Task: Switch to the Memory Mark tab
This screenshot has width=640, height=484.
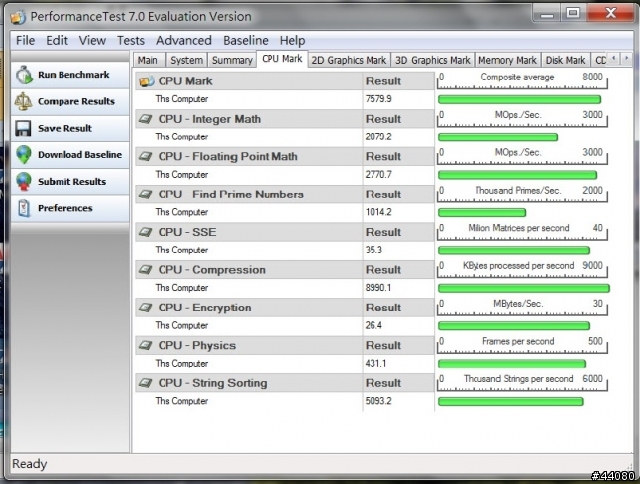Action: tap(507, 60)
